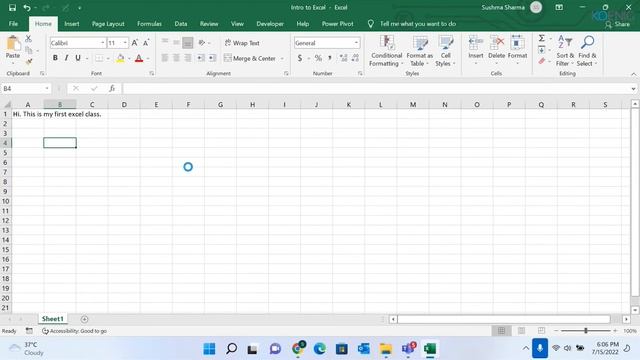Screen dimensions: 640x360
Task: Save the workbook with the Save icon
Action: [12, 8]
